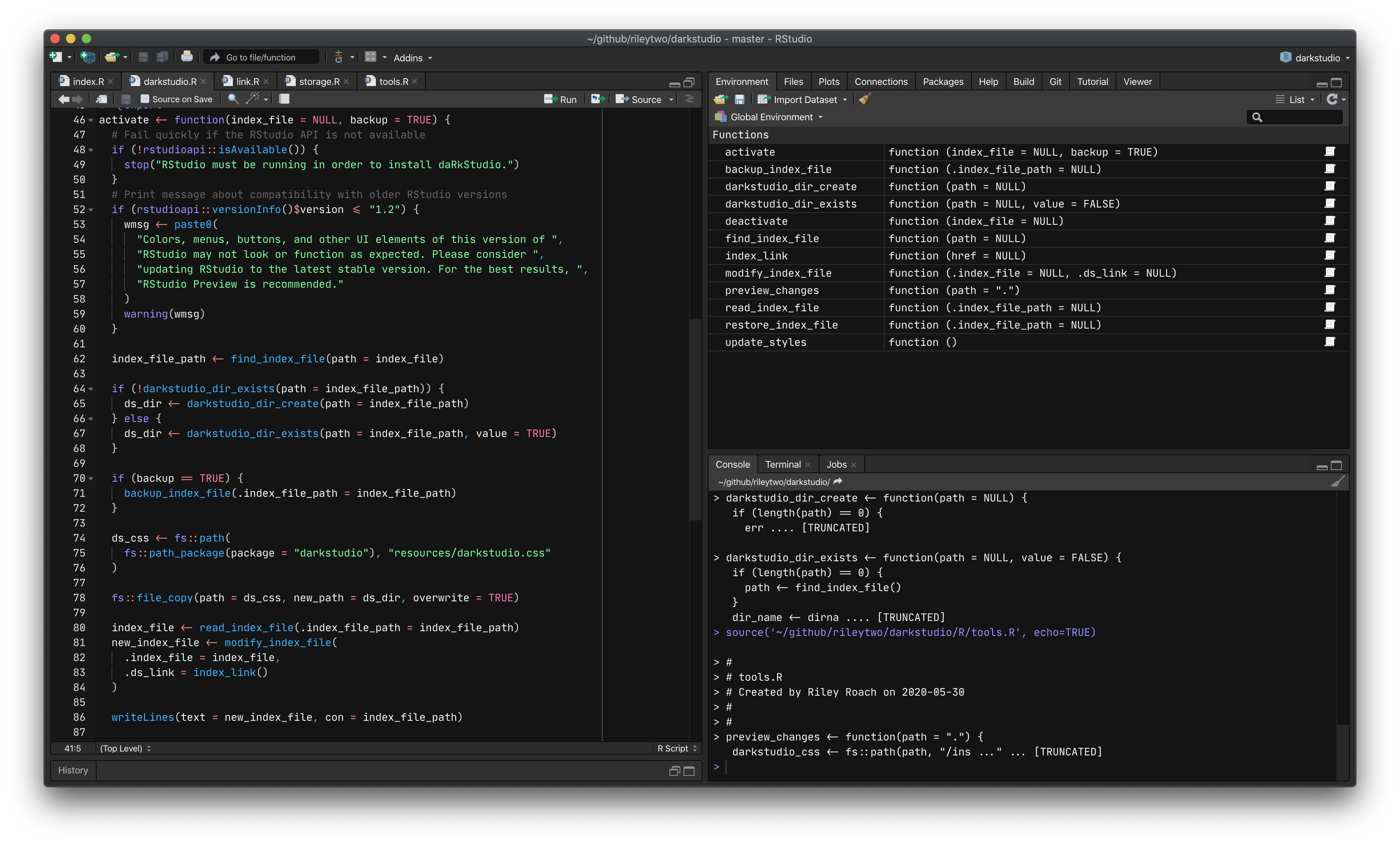Clear environment objects with the broom icon
The image size is (1400, 845).
pyautogui.click(x=865, y=99)
